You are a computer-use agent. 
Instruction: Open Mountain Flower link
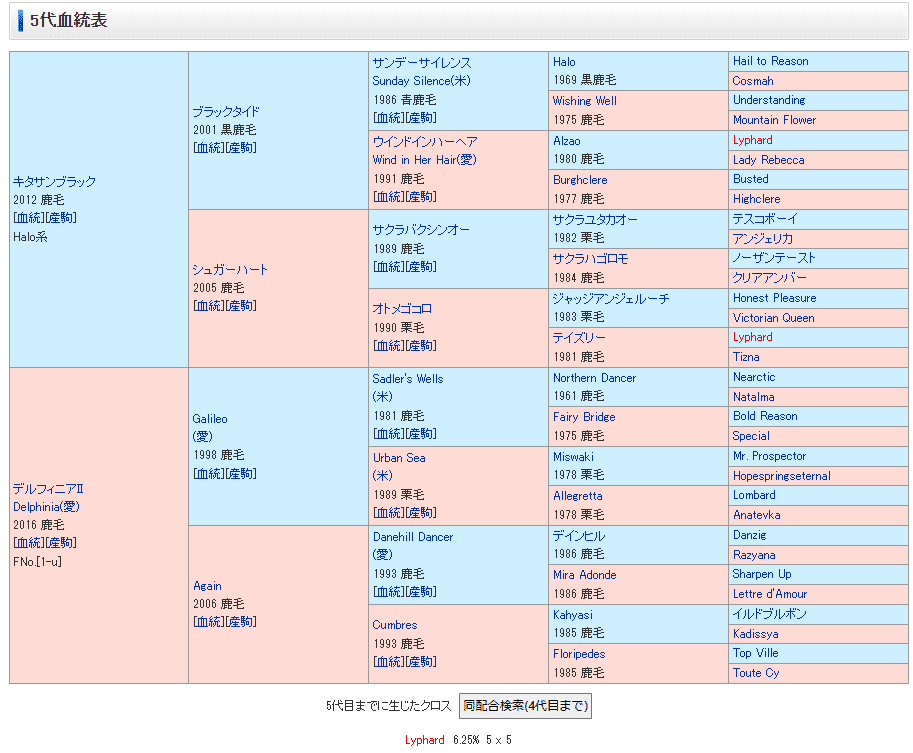point(774,120)
